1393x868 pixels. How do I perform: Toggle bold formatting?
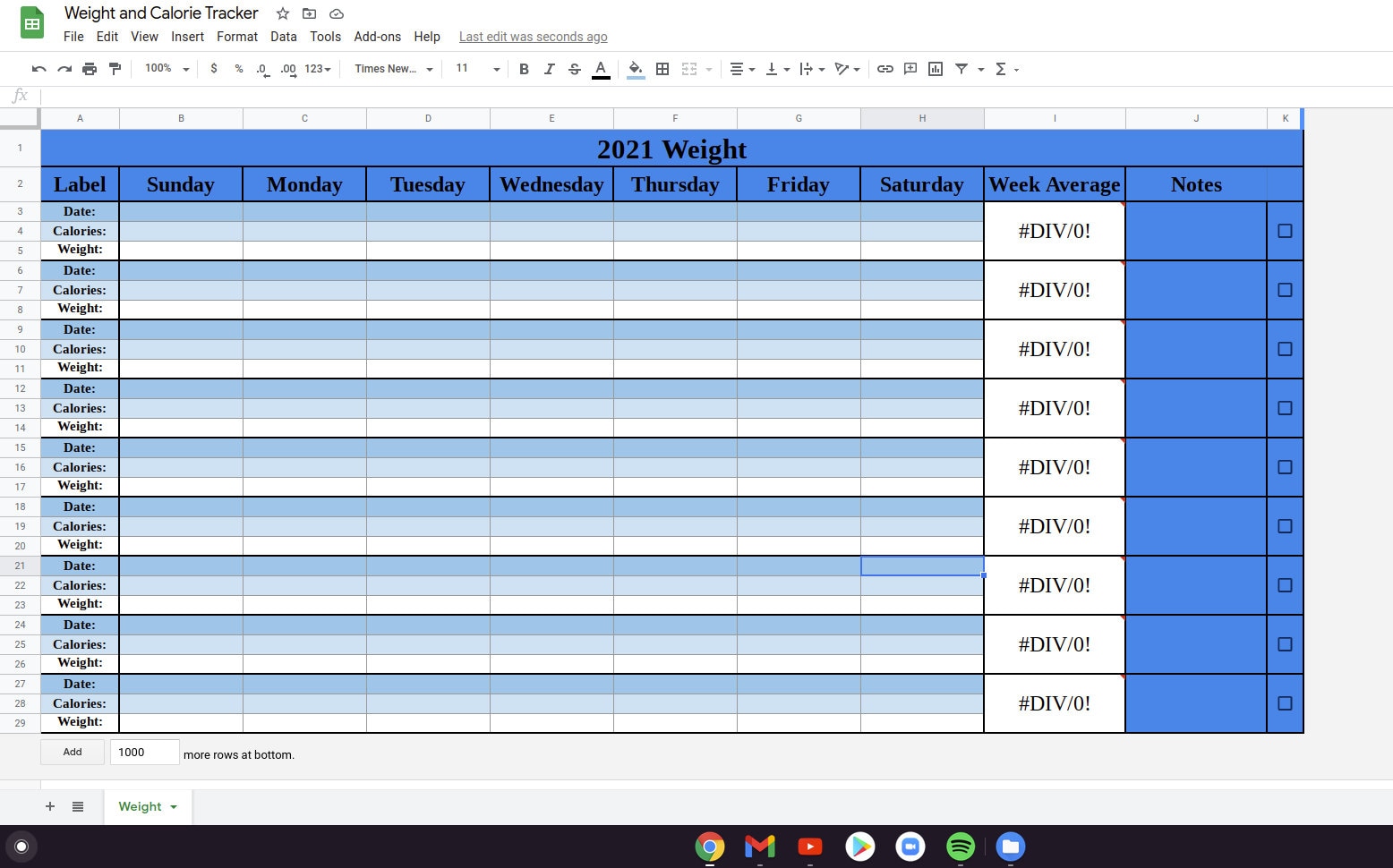524,69
